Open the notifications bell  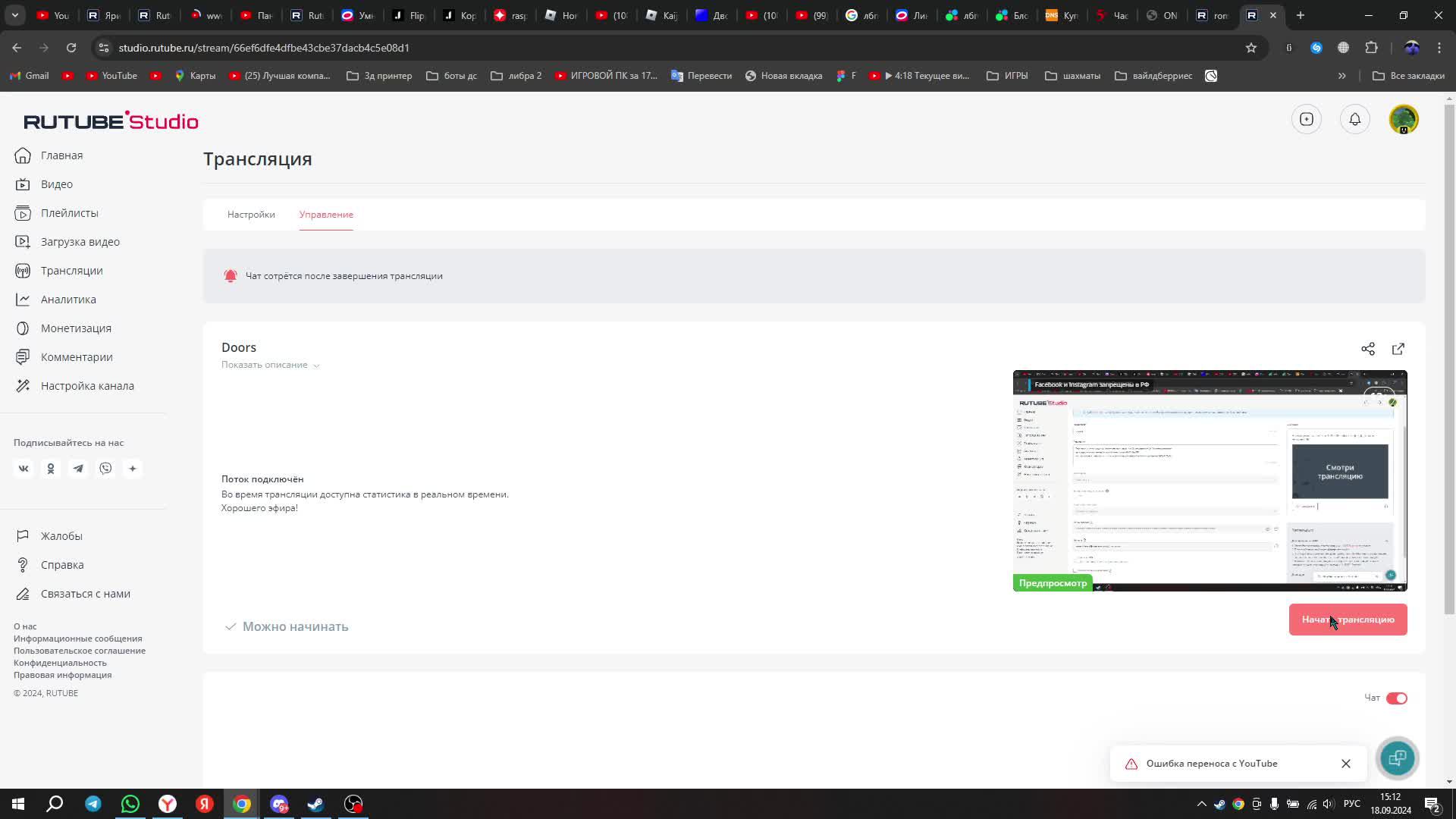[x=1354, y=119]
